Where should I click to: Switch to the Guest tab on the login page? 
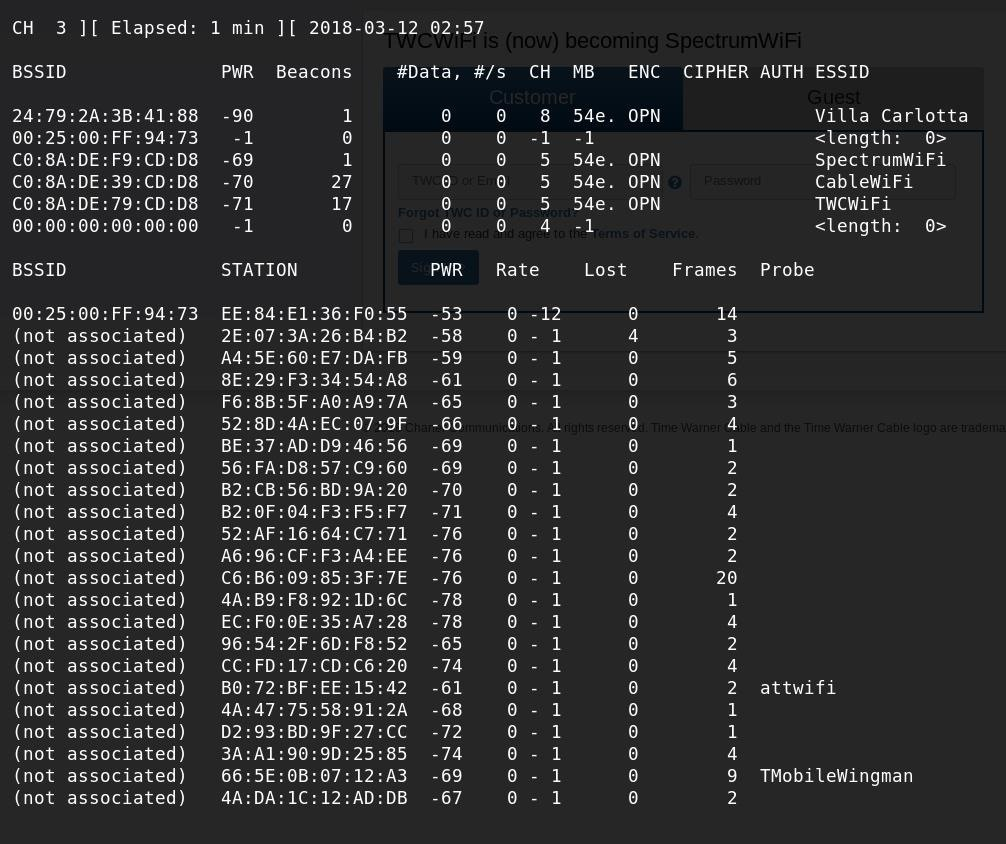[833, 98]
